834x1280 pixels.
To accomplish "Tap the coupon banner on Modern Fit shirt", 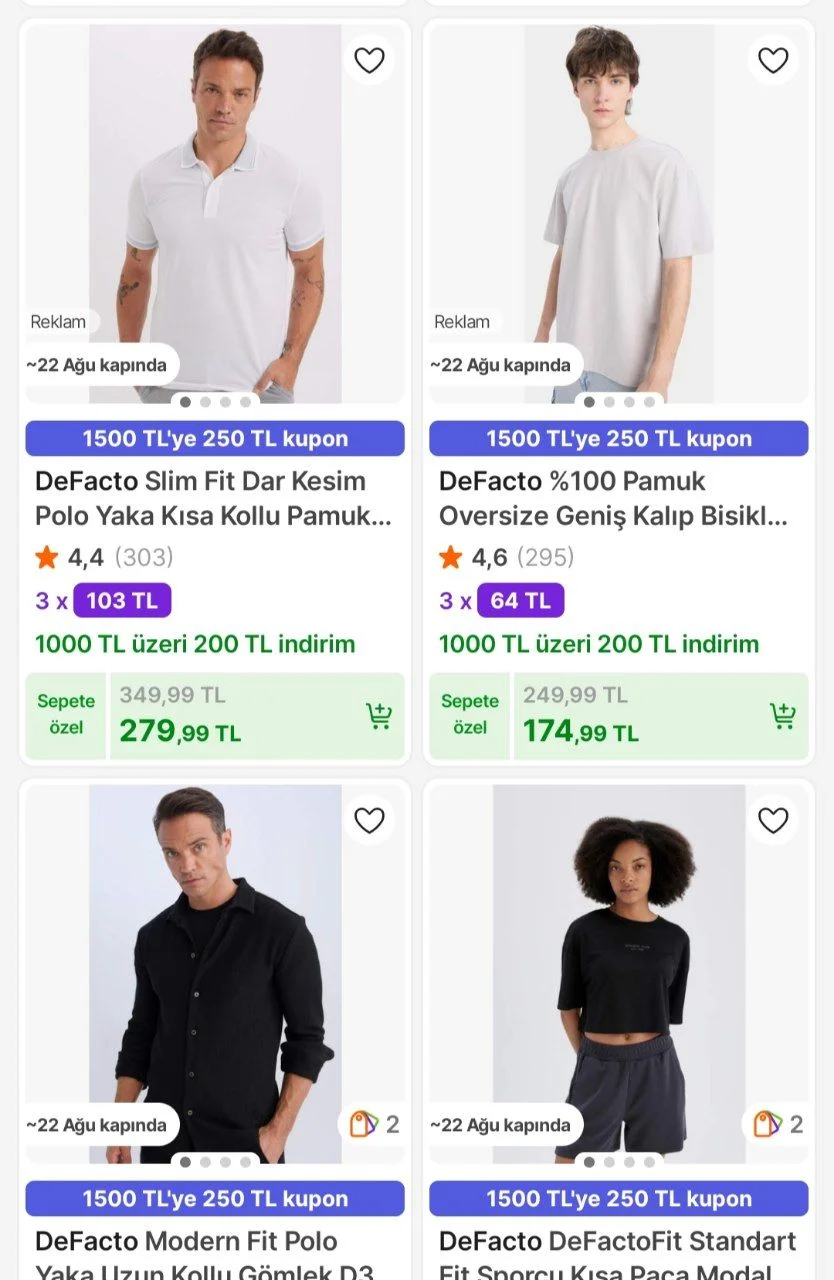I will (x=215, y=1199).
